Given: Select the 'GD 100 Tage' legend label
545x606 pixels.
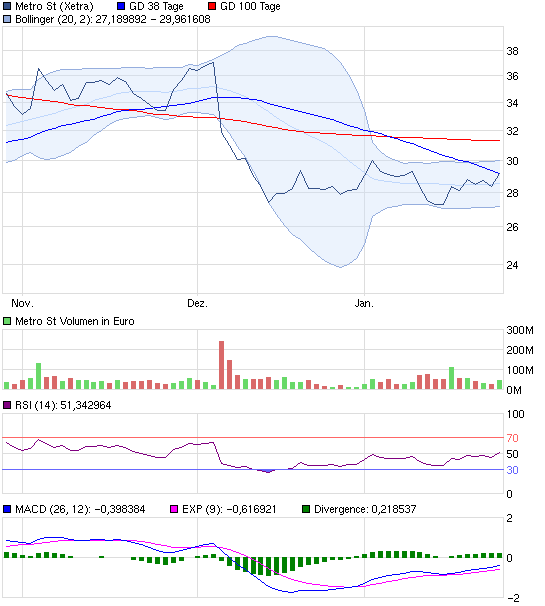Looking at the screenshot, I should pyautogui.click(x=250, y=7).
